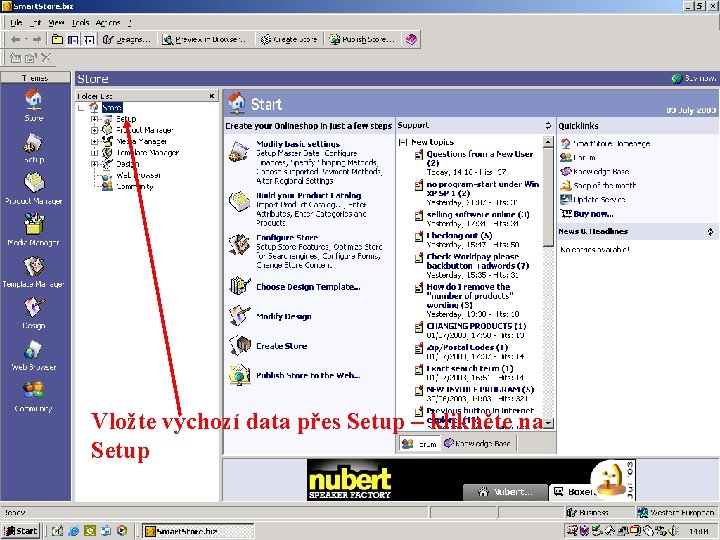Click the Designer... toolbar button
This screenshot has width=720, height=540.
[127, 39]
